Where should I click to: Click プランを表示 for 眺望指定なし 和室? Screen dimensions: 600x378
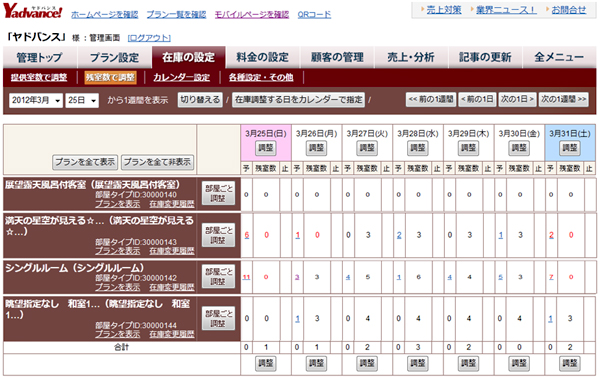pos(117,334)
